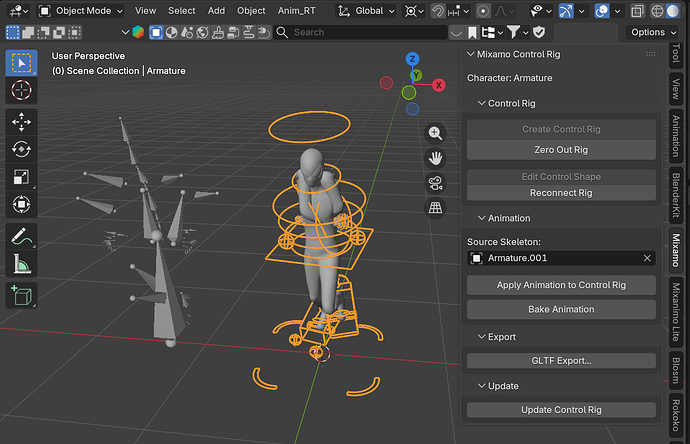Select the Rotate tool
The image size is (690, 444).
pyautogui.click(x=21, y=149)
